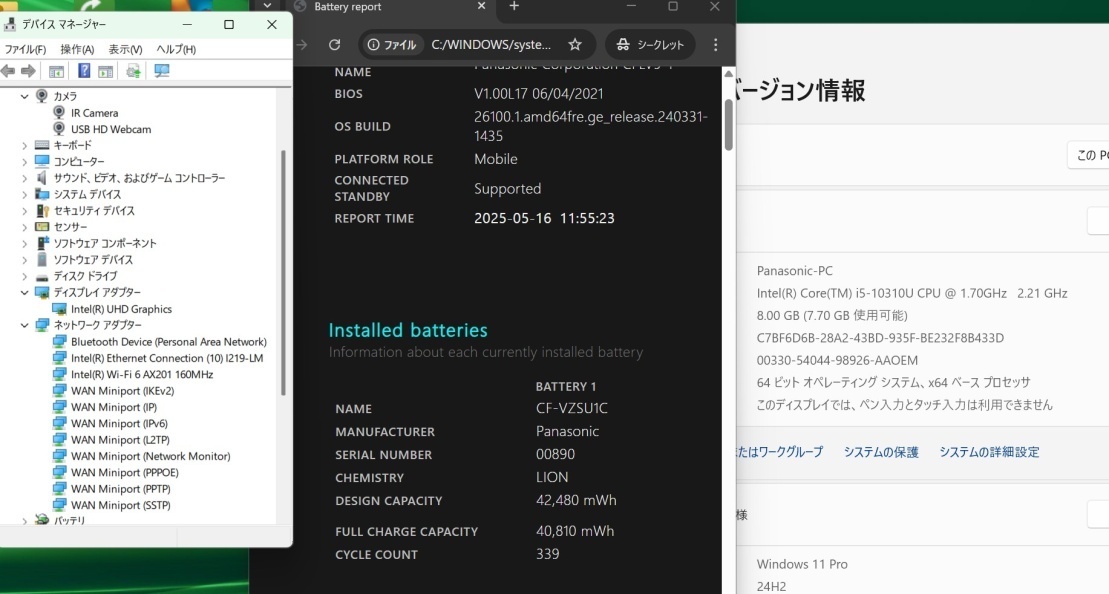Click the ソフトウェア コンポーネント category icon
The height and width of the screenshot is (594, 1109).
pos(42,243)
